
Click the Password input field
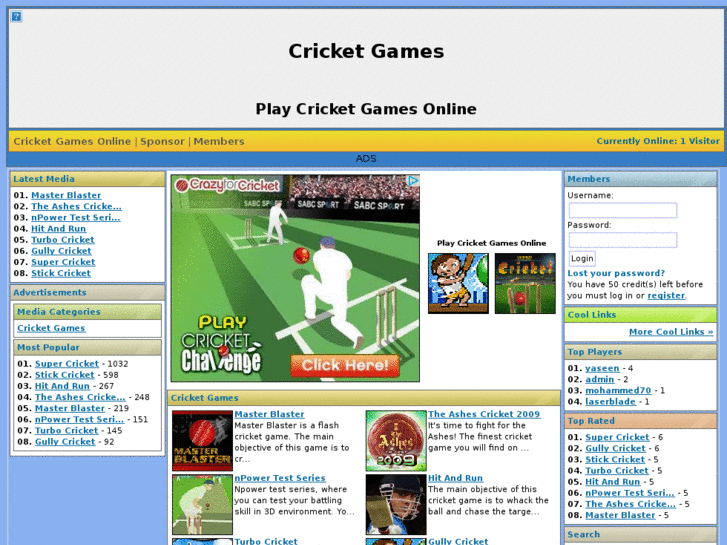point(623,240)
